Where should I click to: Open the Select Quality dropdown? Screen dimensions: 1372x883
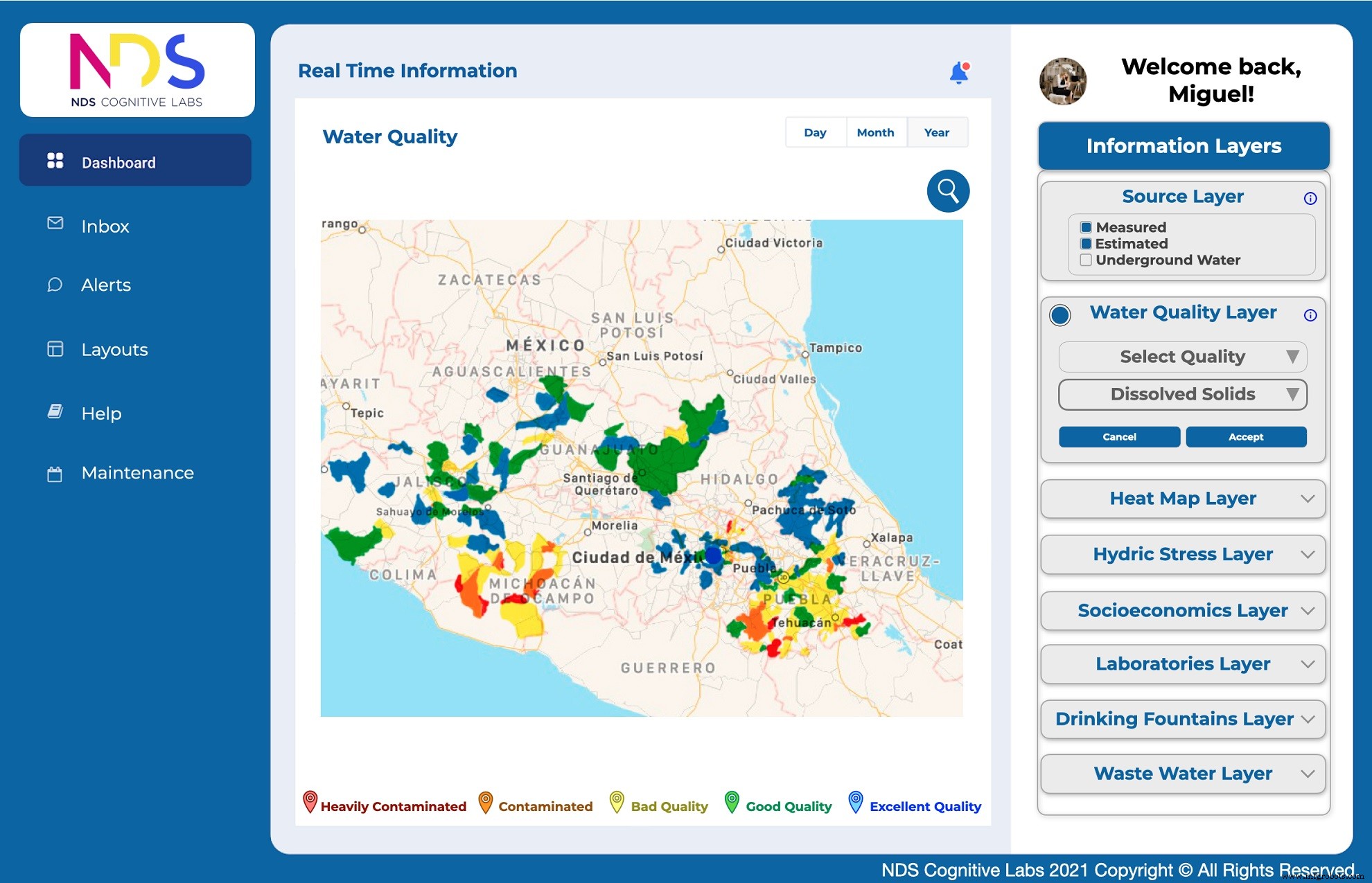coord(1182,357)
